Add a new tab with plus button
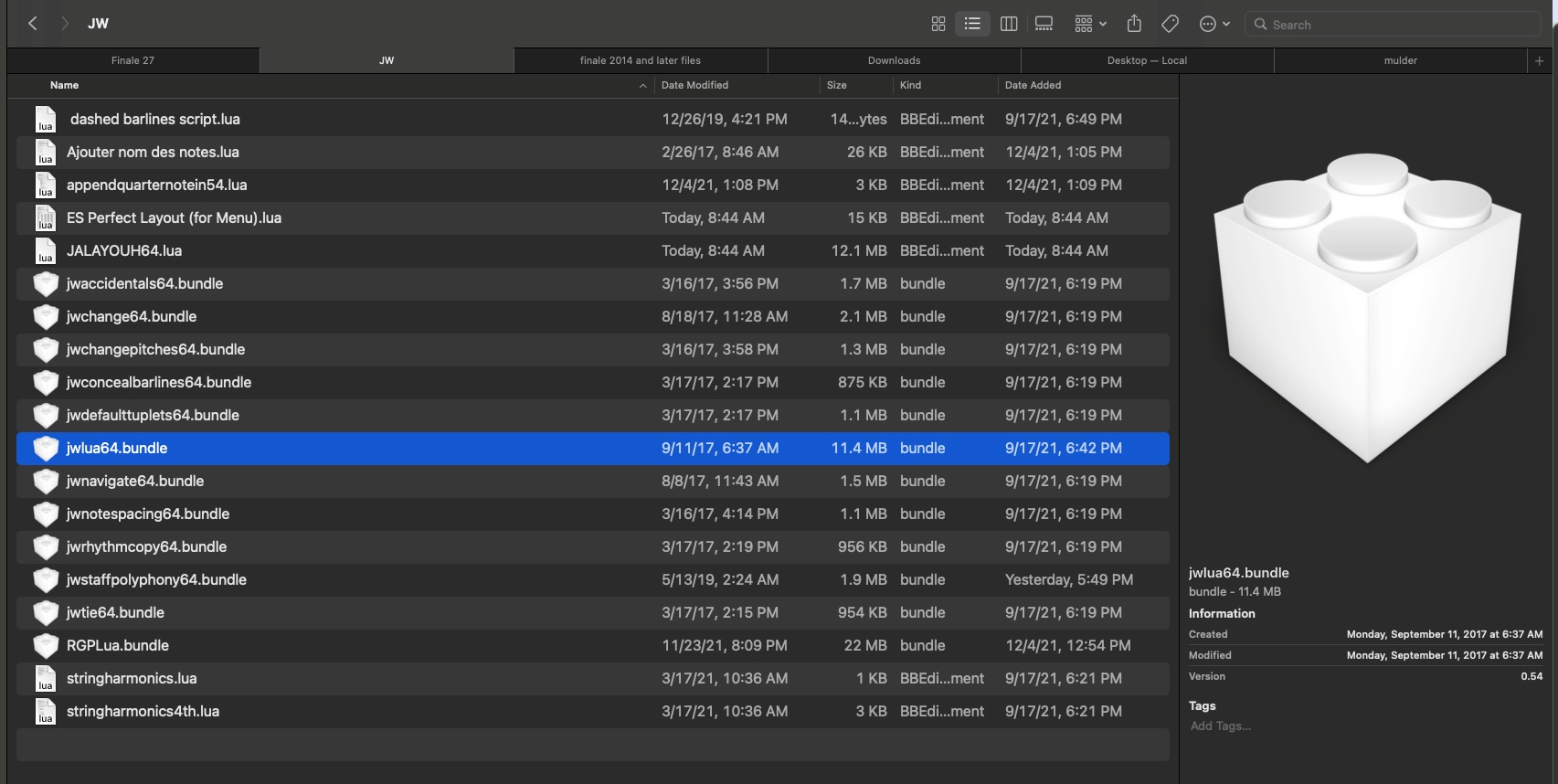Screen dimensions: 1558x784 pos(1539,60)
